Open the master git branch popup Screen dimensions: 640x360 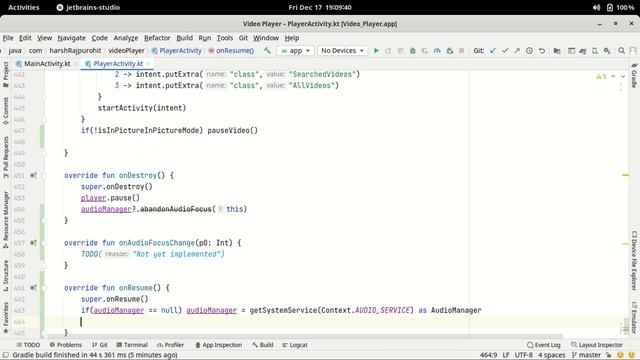pyautogui.click(x=586, y=355)
